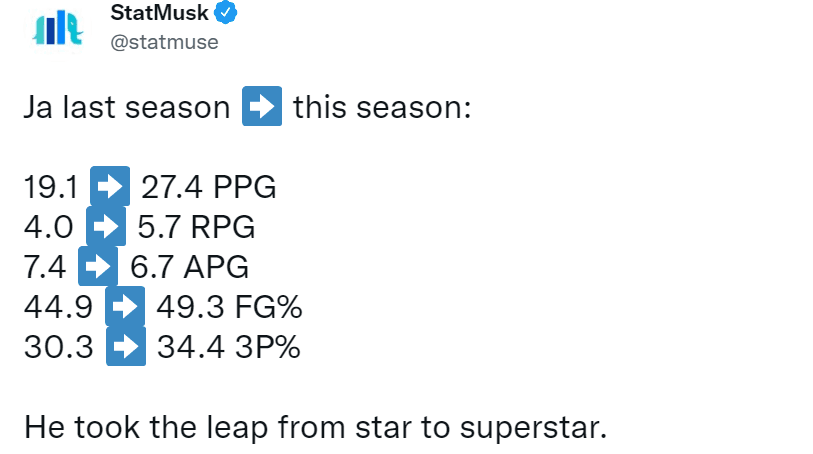This screenshot has width=813, height=454.
Task: Click the '49.3 FG%' stat text
Action: (229, 307)
